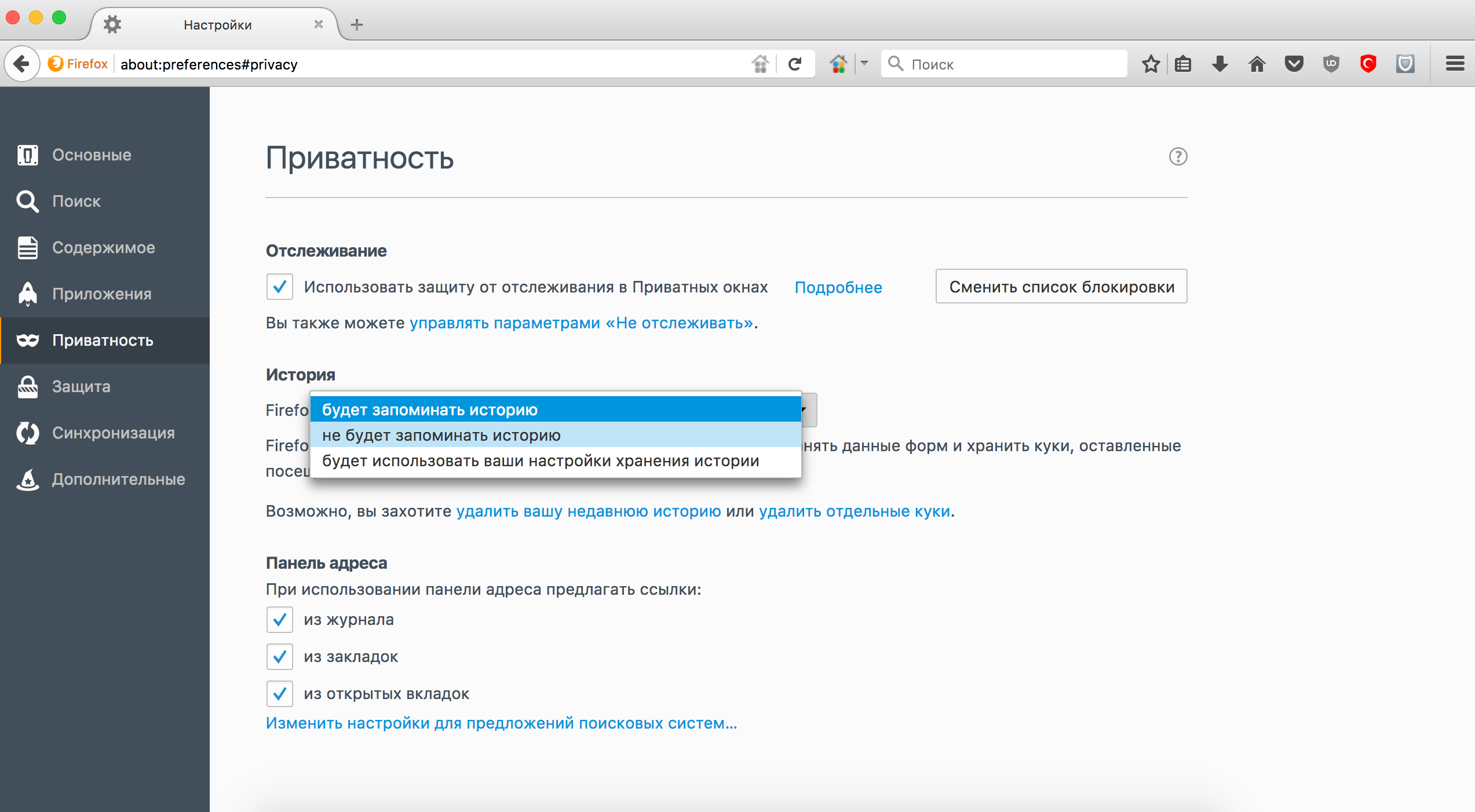Open Дополнительные settings section
1475x812 pixels.
coord(105,480)
